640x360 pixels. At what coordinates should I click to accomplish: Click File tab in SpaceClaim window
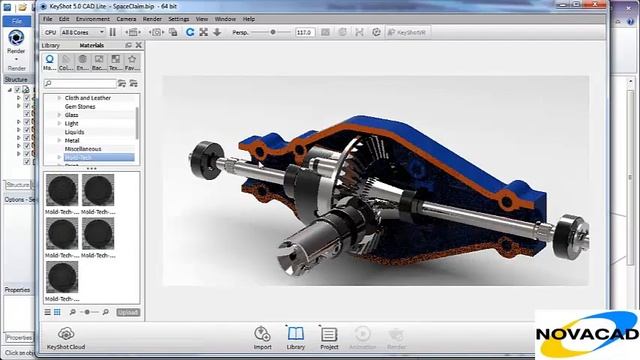(17, 21)
